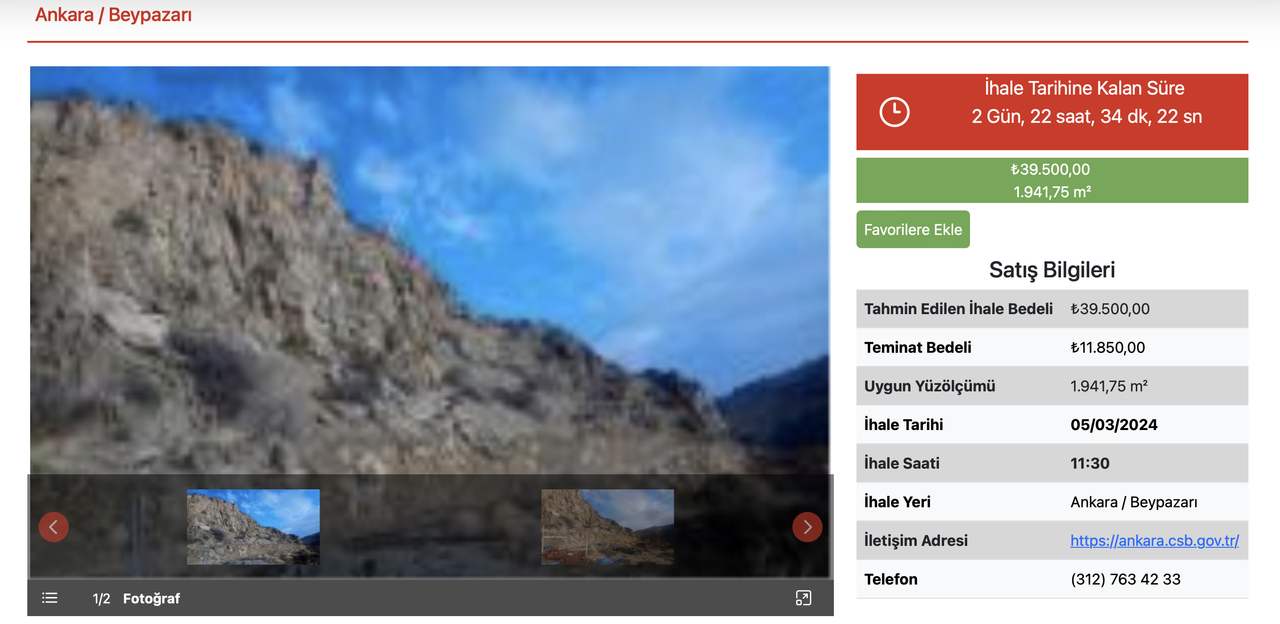Click the (312) 763 42 33 phone number
Image resolution: width=1280 pixels, height=624 pixels.
pos(1125,579)
